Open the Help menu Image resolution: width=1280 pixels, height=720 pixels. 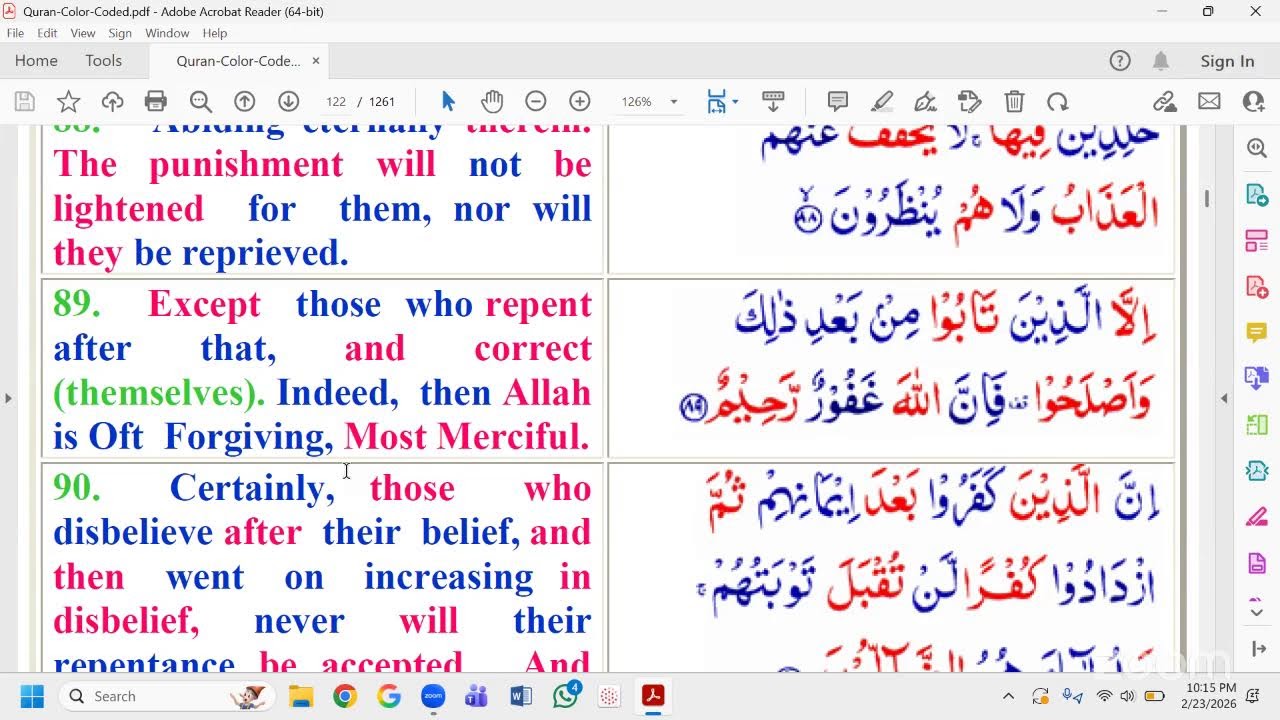[215, 33]
